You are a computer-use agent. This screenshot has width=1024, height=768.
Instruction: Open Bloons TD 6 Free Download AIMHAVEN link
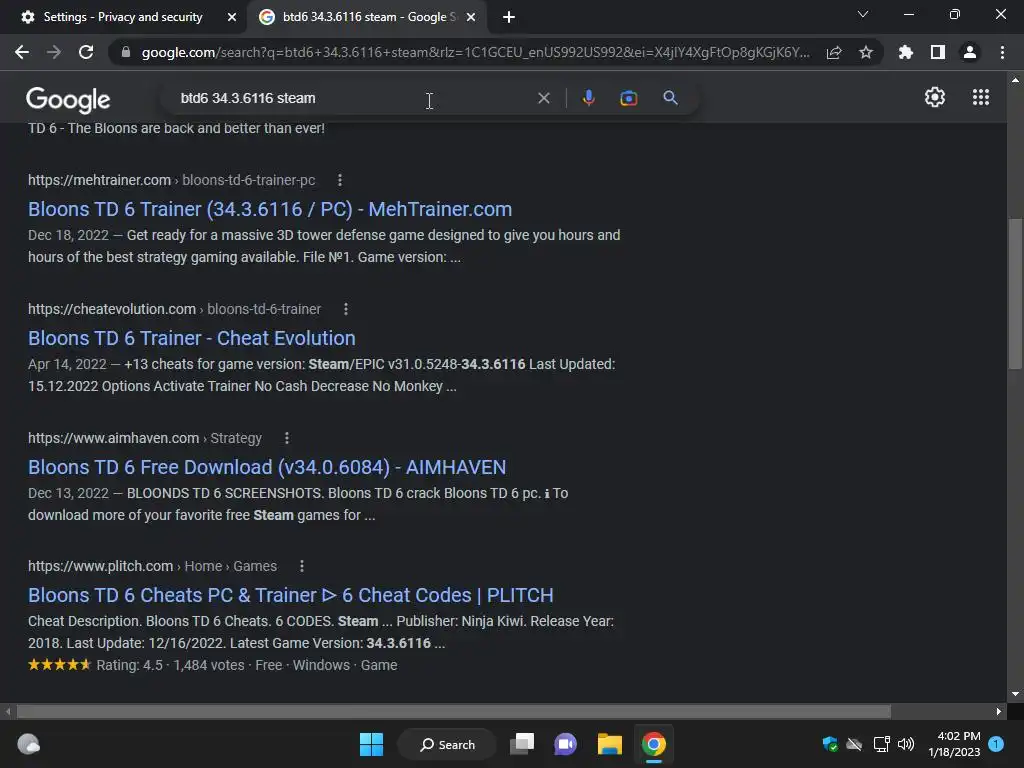(x=266, y=467)
